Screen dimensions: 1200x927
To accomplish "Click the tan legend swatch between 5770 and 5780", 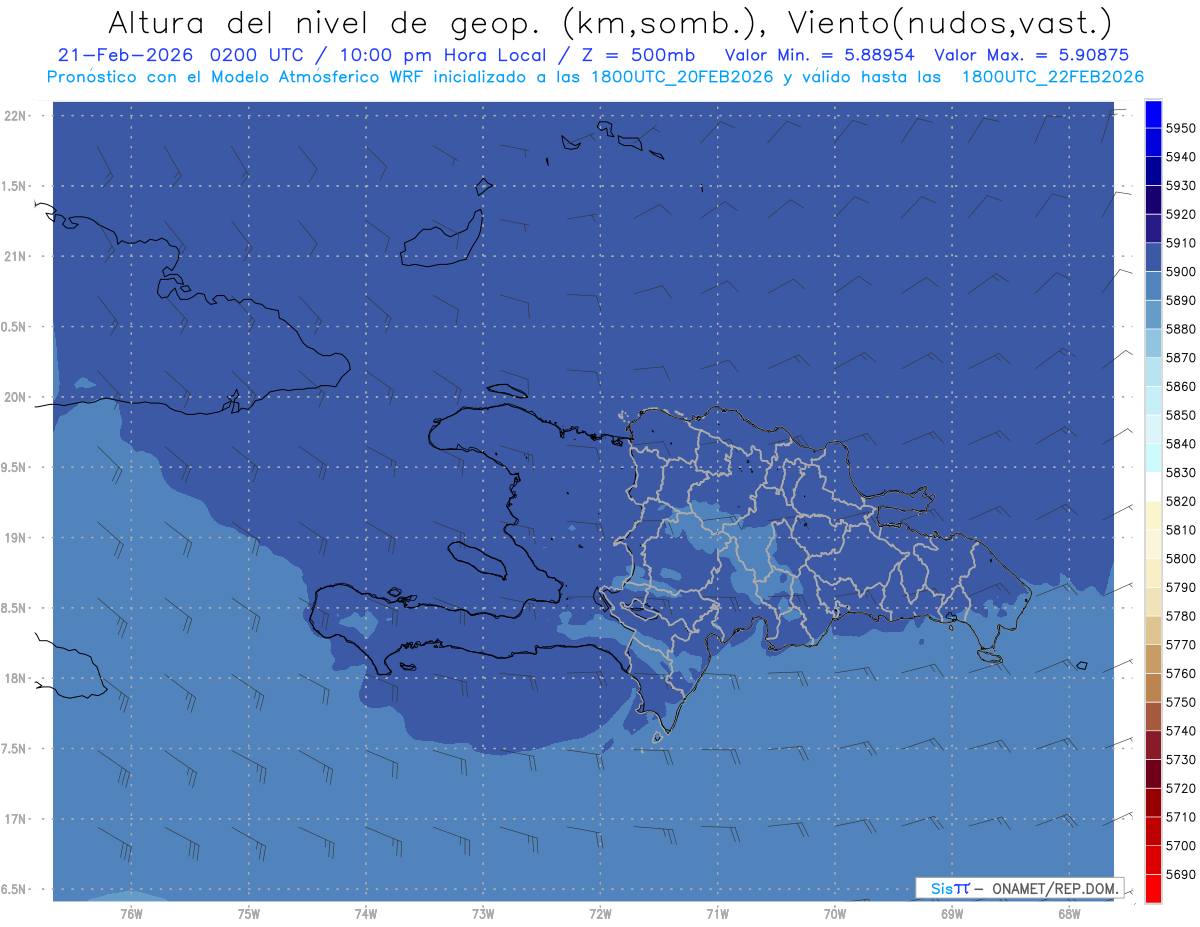I will (1153, 630).
